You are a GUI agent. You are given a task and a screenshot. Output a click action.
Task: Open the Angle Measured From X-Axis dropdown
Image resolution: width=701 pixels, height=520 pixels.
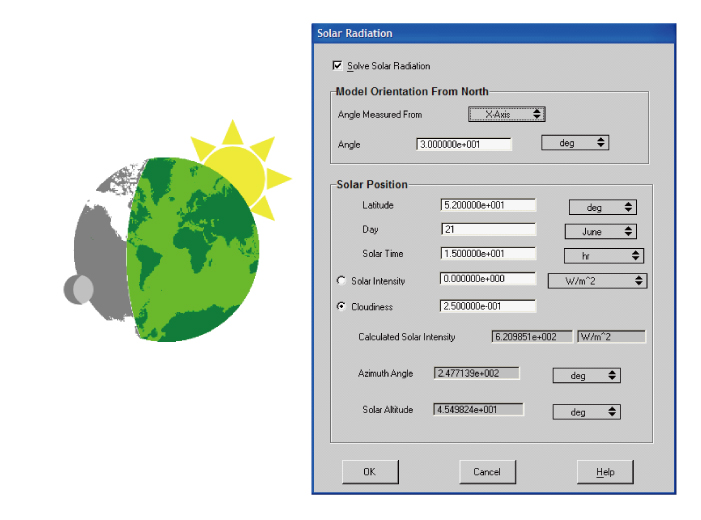click(x=507, y=114)
